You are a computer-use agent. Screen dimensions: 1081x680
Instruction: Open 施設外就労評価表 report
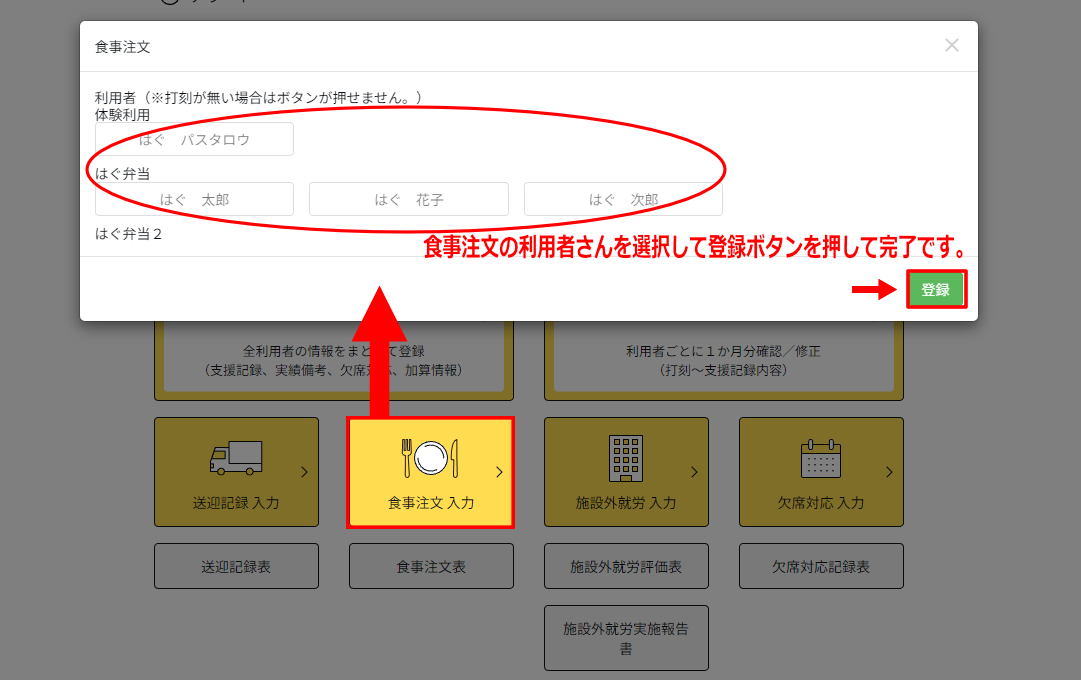[625, 566]
